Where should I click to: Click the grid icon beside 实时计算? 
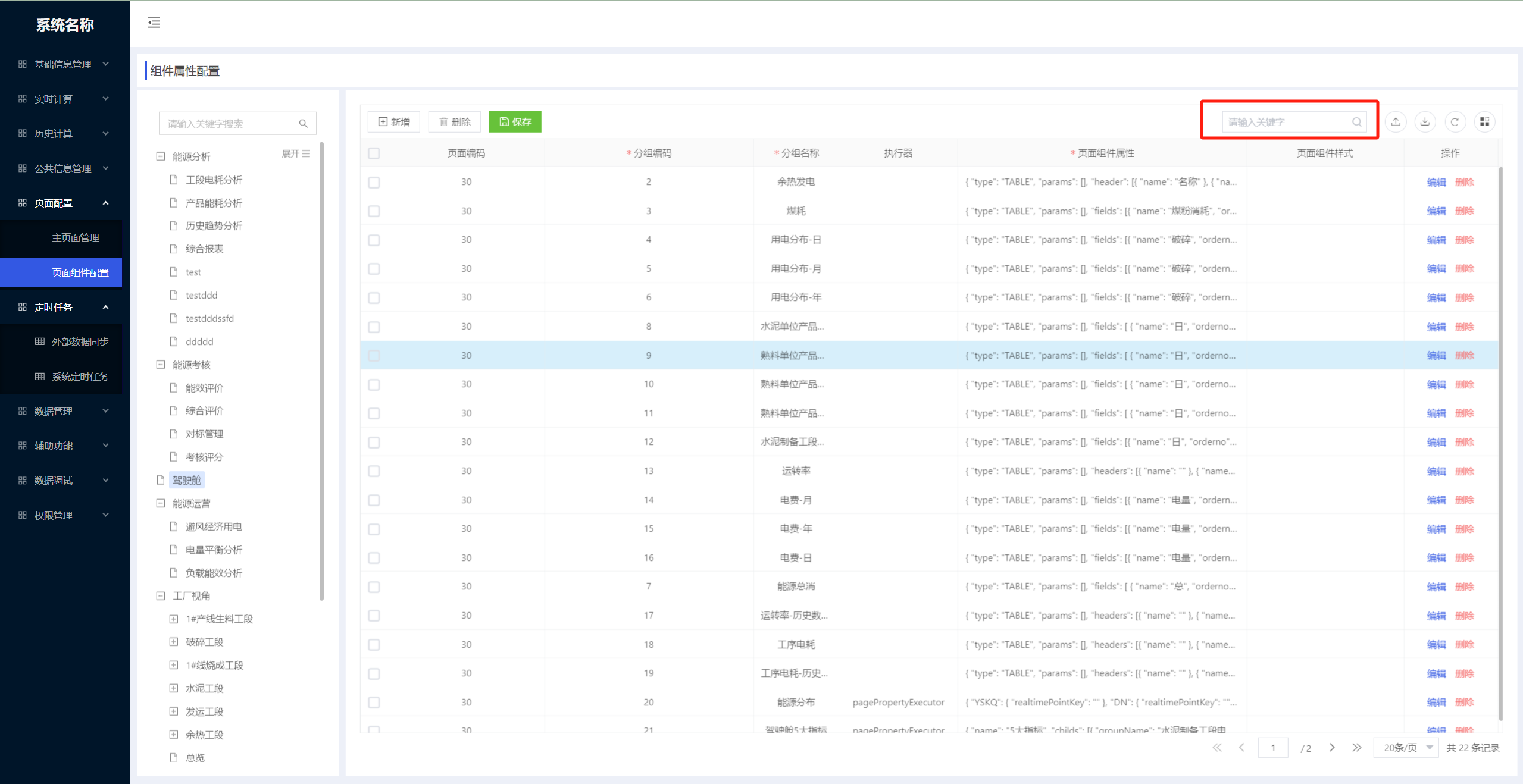pos(23,99)
